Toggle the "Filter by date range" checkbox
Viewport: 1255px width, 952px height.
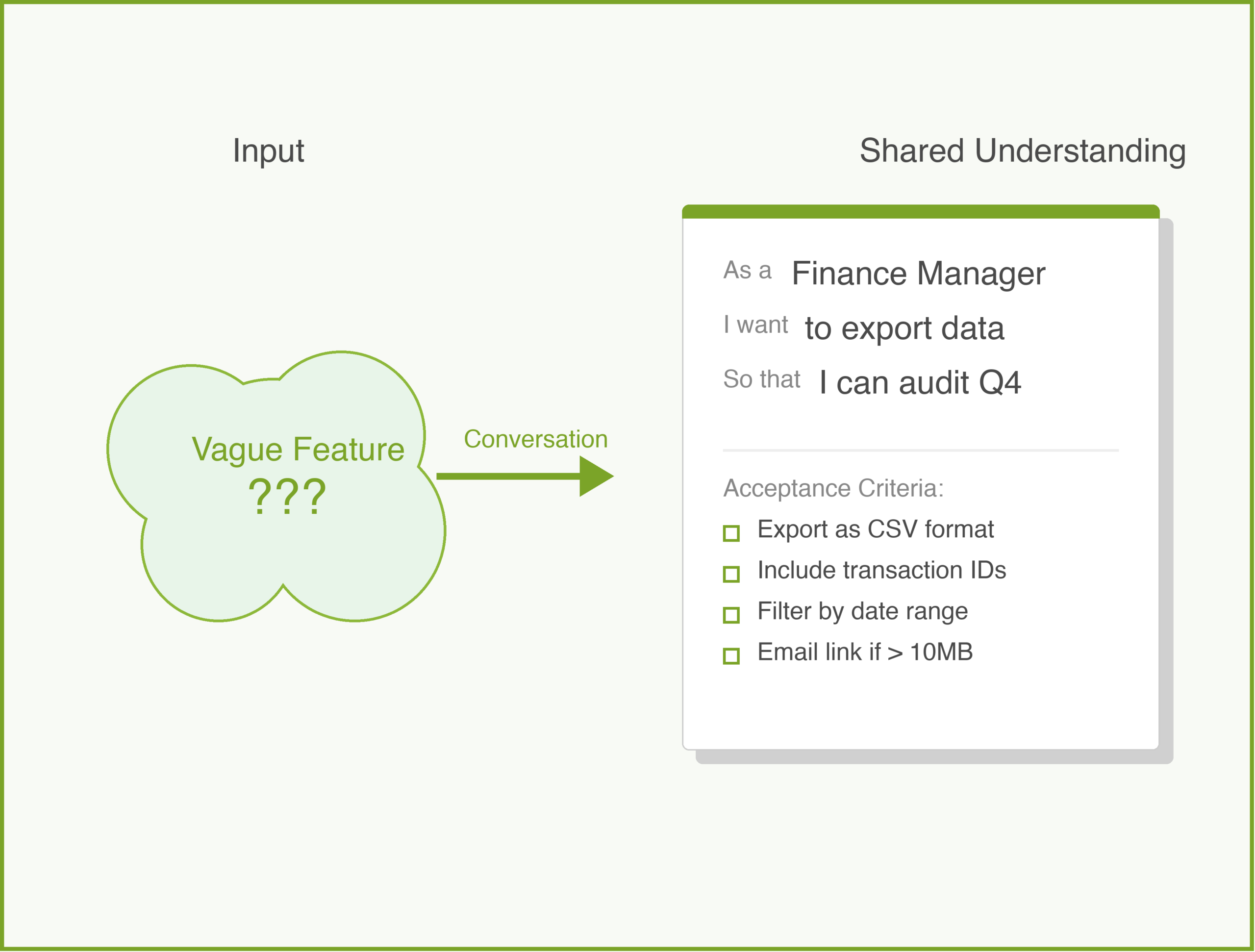tap(731, 615)
